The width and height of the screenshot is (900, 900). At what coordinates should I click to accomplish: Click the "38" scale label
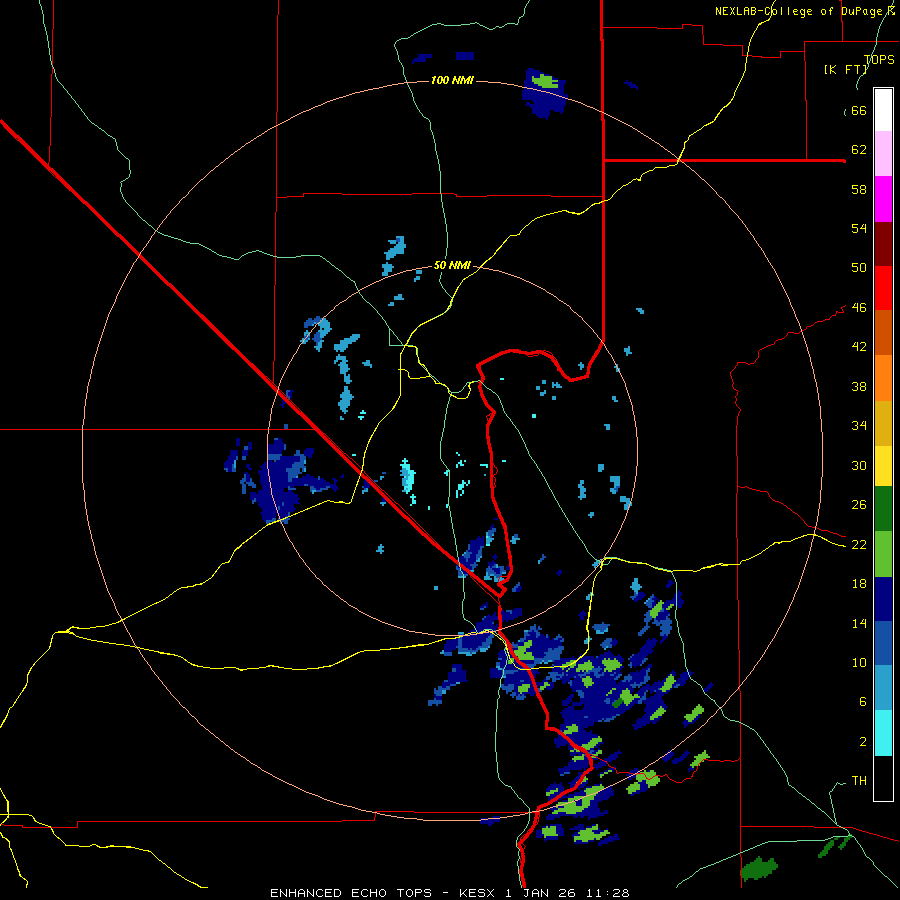tap(859, 386)
